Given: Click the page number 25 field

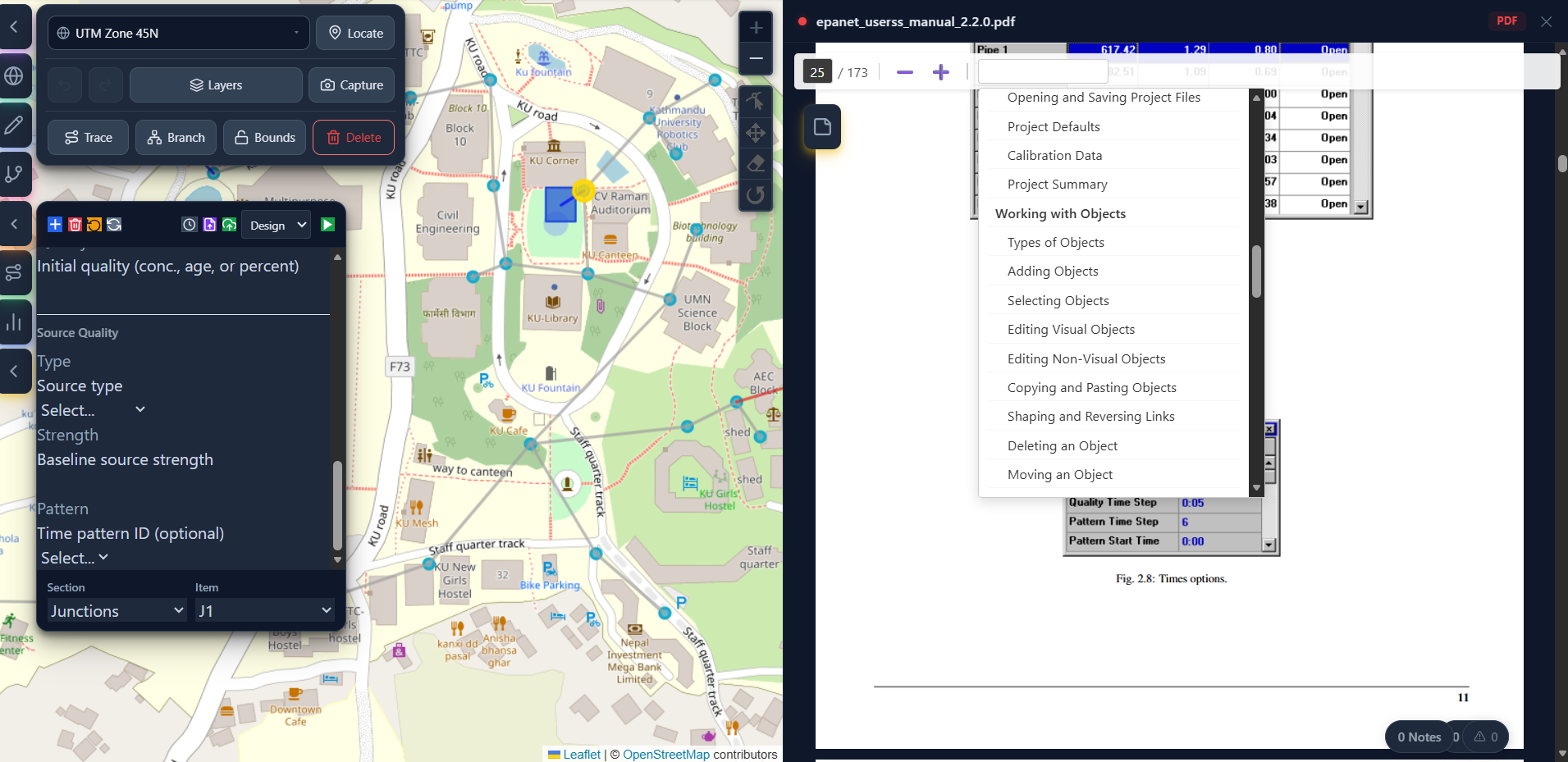Looking at the screenshot, I should (817, 72).
